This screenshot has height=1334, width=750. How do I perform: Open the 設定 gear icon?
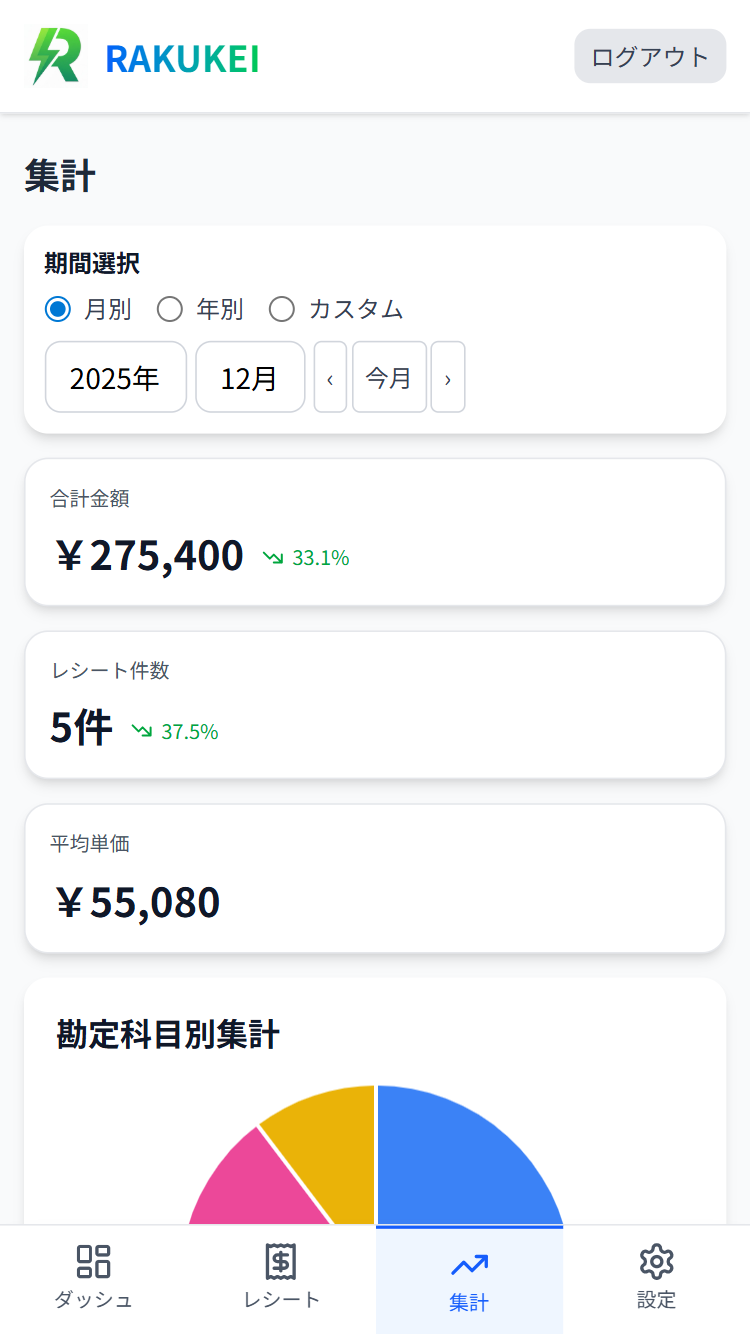656,1260
